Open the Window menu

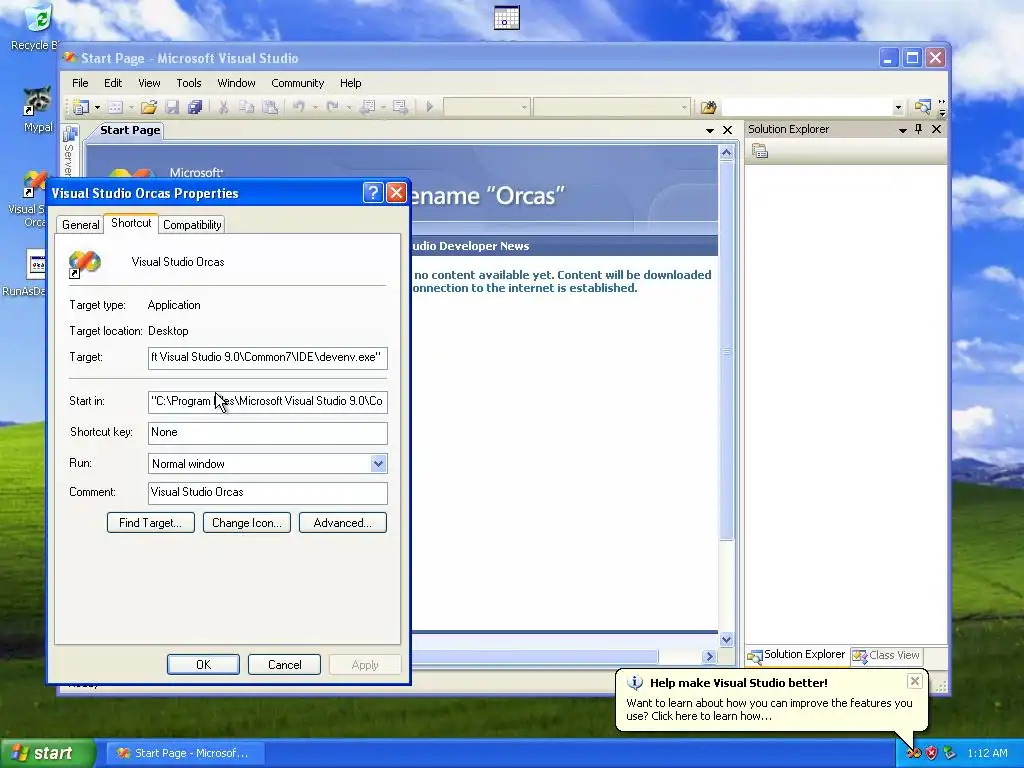(236, 83)
